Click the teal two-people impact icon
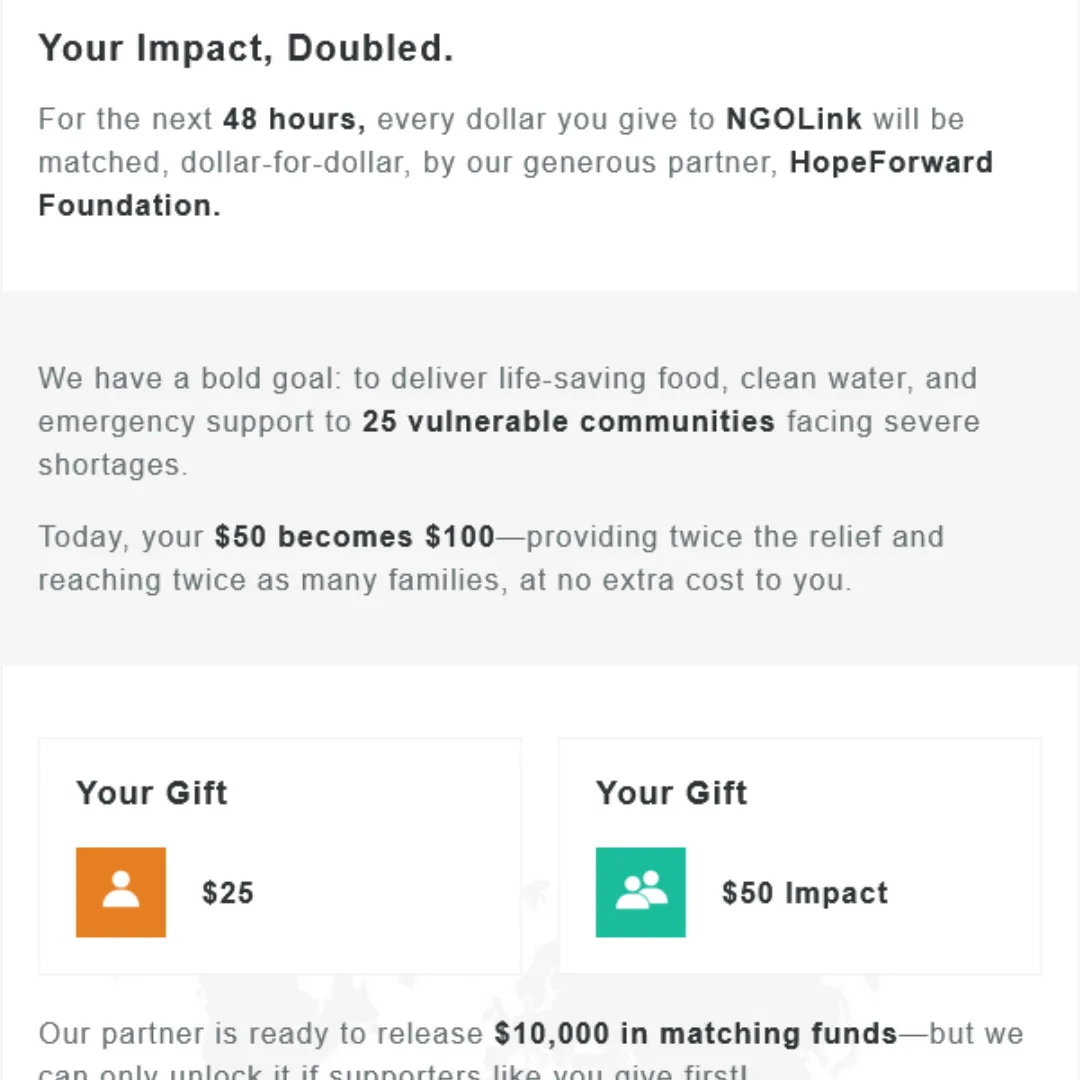Viewport: 1080px width, 1080px height. pyautogui.click(x=641, y=892)
